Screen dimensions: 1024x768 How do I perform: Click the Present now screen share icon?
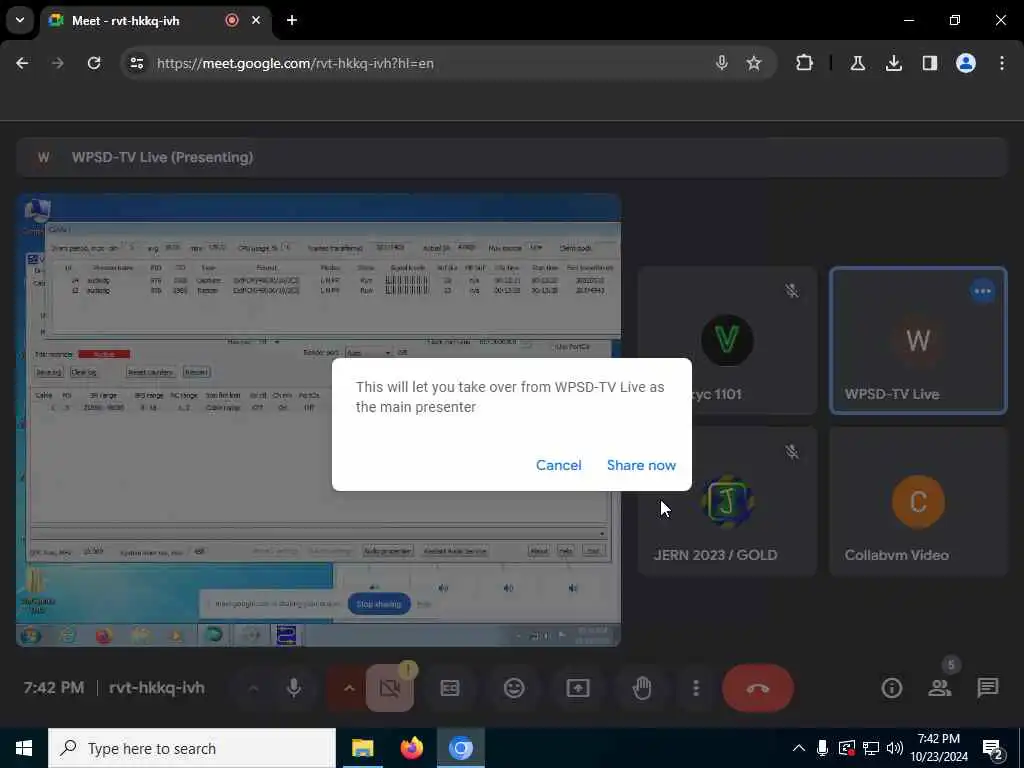[x=578, y=688]
